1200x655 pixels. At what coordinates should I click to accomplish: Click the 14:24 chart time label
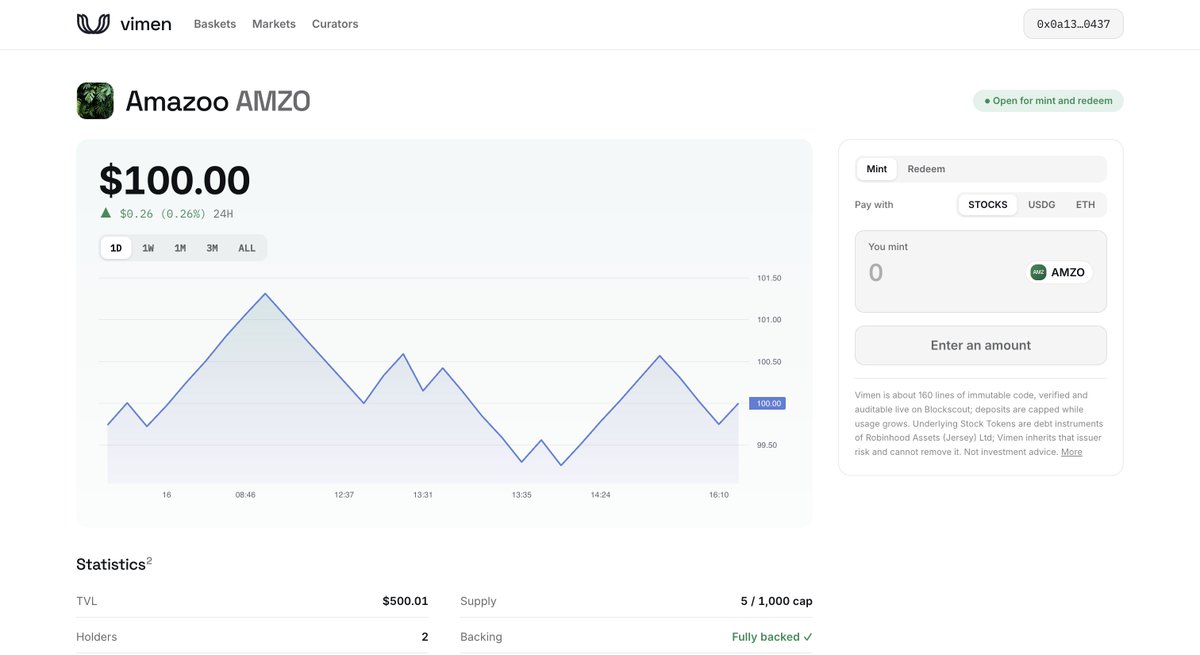600,494
